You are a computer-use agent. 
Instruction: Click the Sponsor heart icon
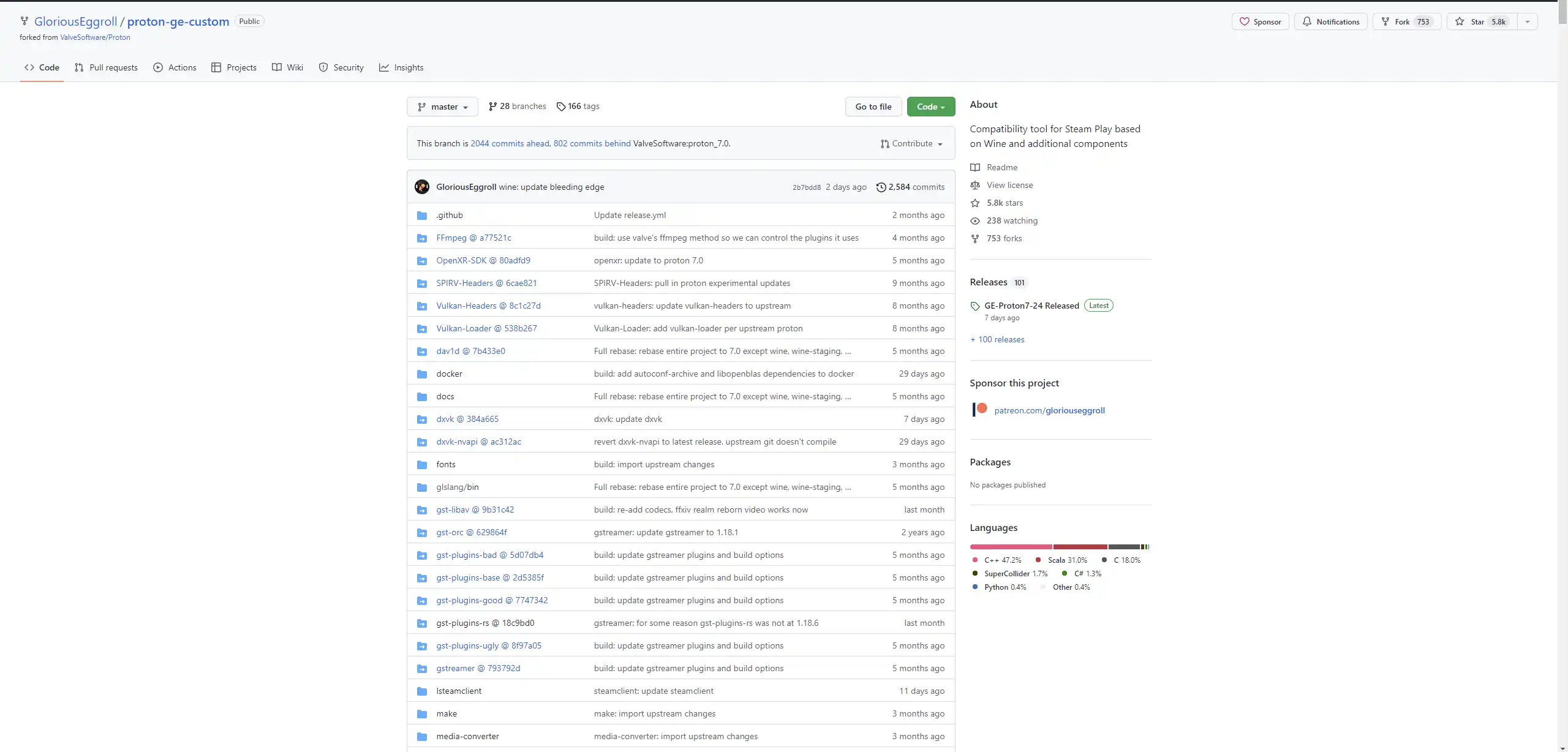pos(1244,21)
